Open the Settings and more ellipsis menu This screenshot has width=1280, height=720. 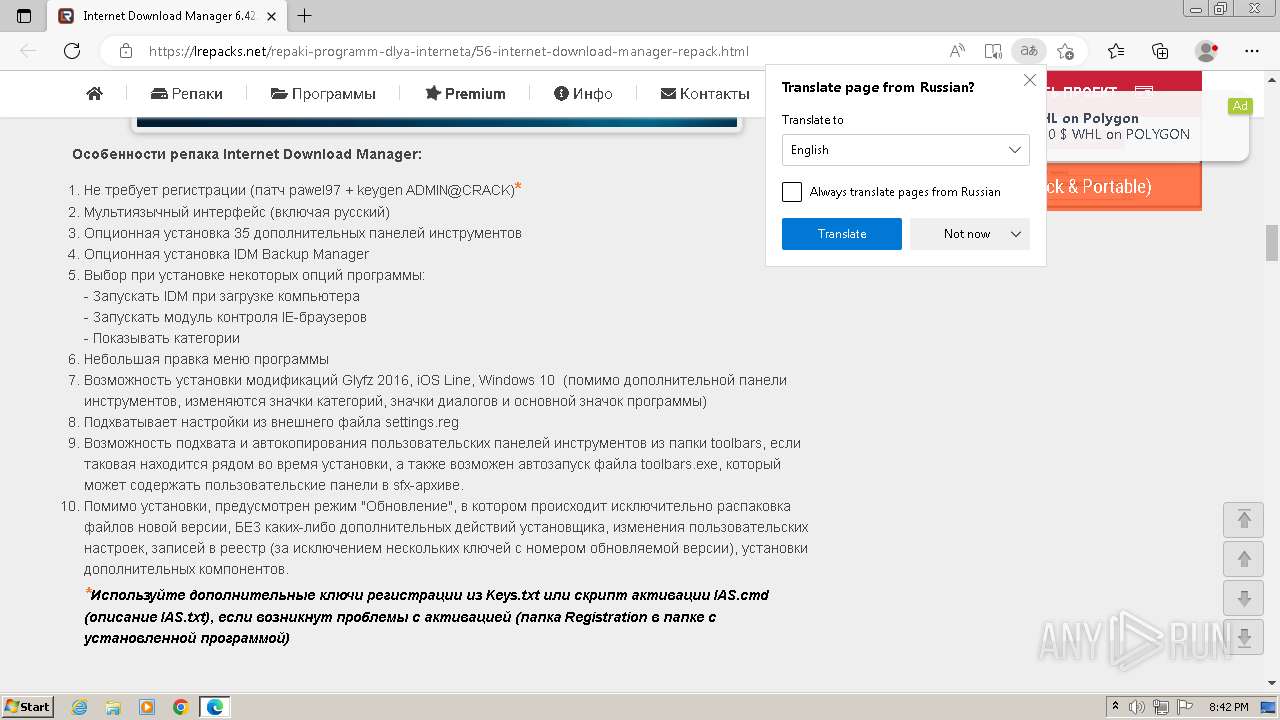1252,51
